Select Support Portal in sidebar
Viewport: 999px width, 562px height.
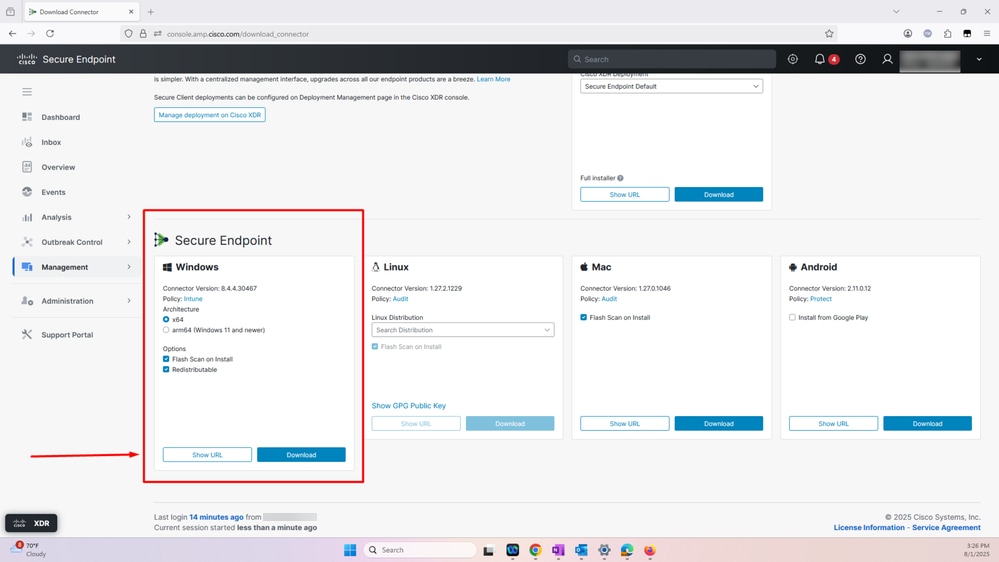(x=67, y=335)
